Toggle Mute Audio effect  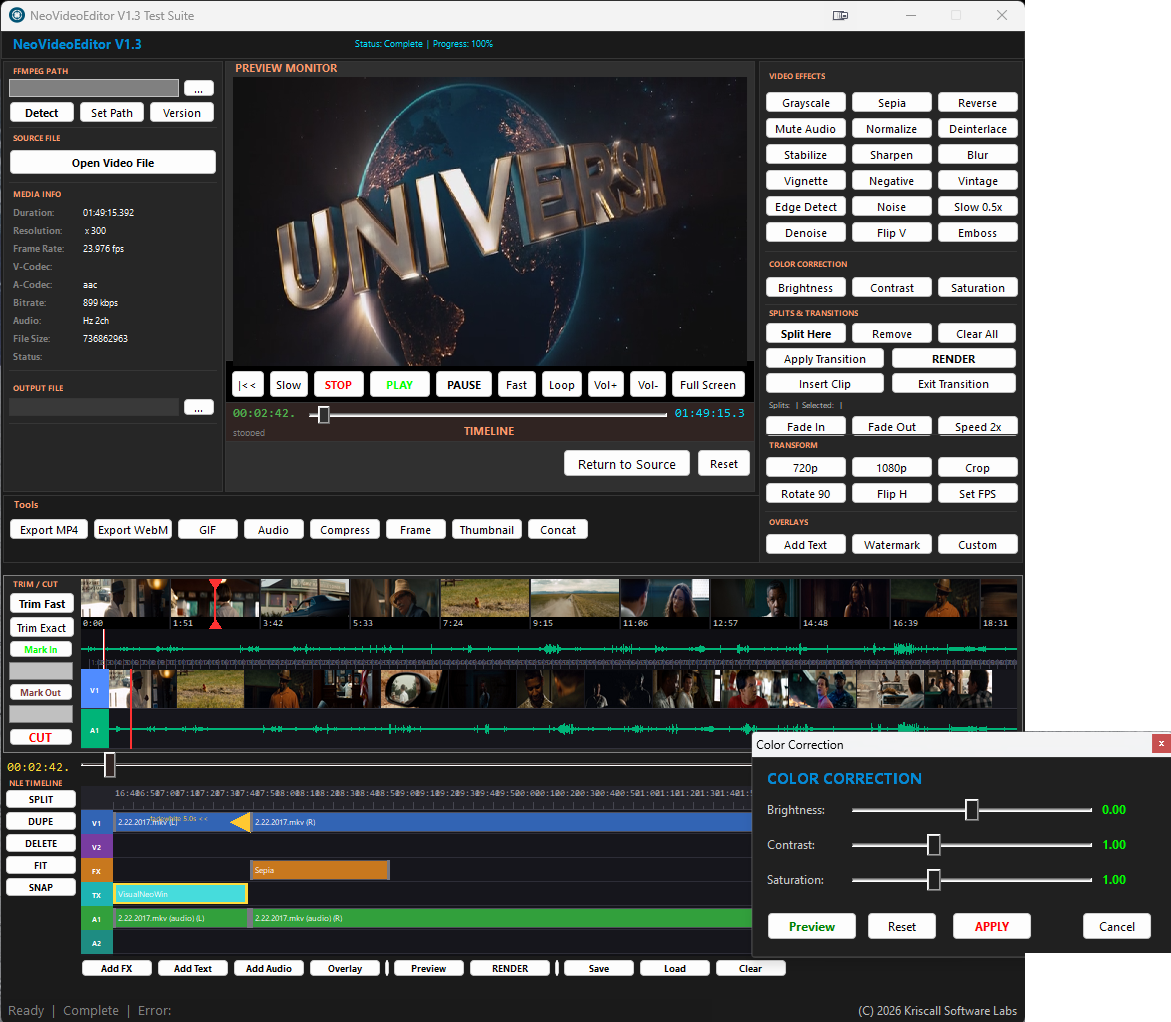806,129
